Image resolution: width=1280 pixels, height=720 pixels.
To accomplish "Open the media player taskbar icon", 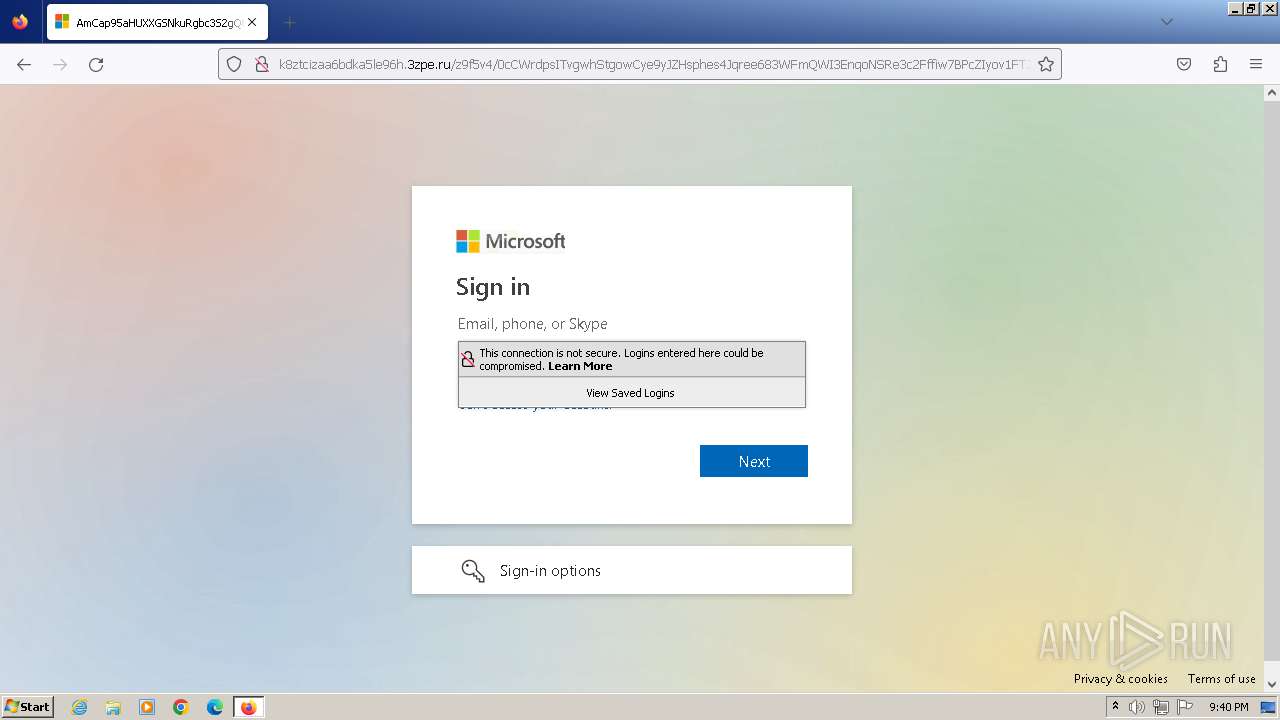I will [147, 707].
